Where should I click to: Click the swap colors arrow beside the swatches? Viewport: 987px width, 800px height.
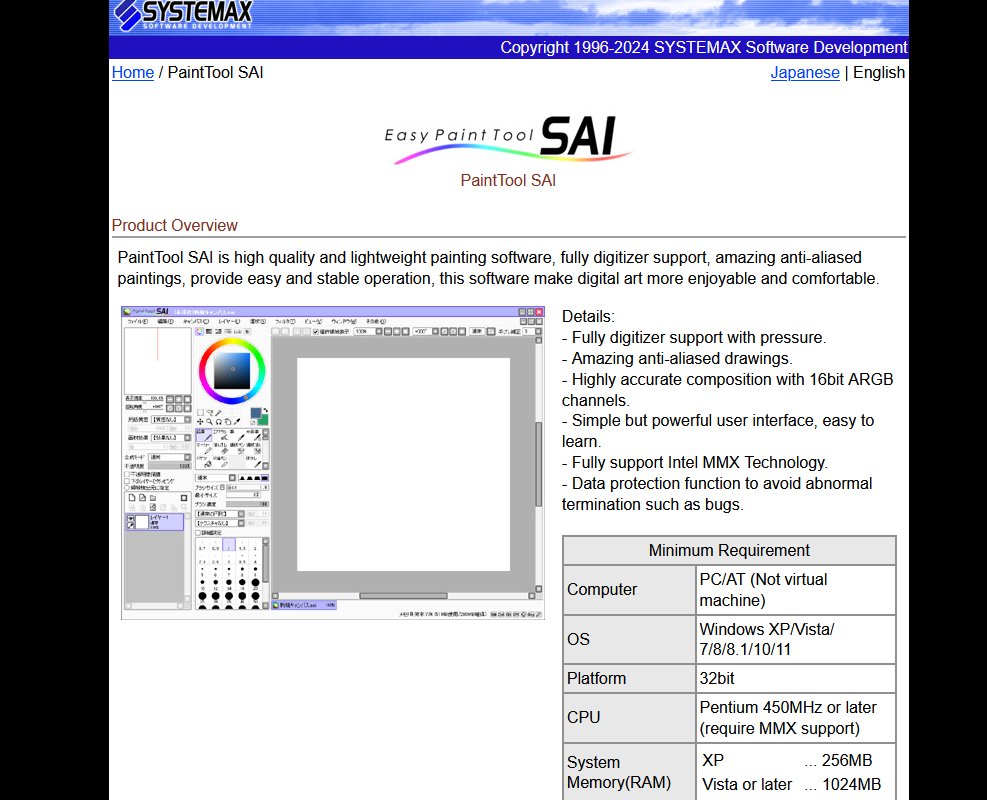pyautogui.click(x=266, y=410)
